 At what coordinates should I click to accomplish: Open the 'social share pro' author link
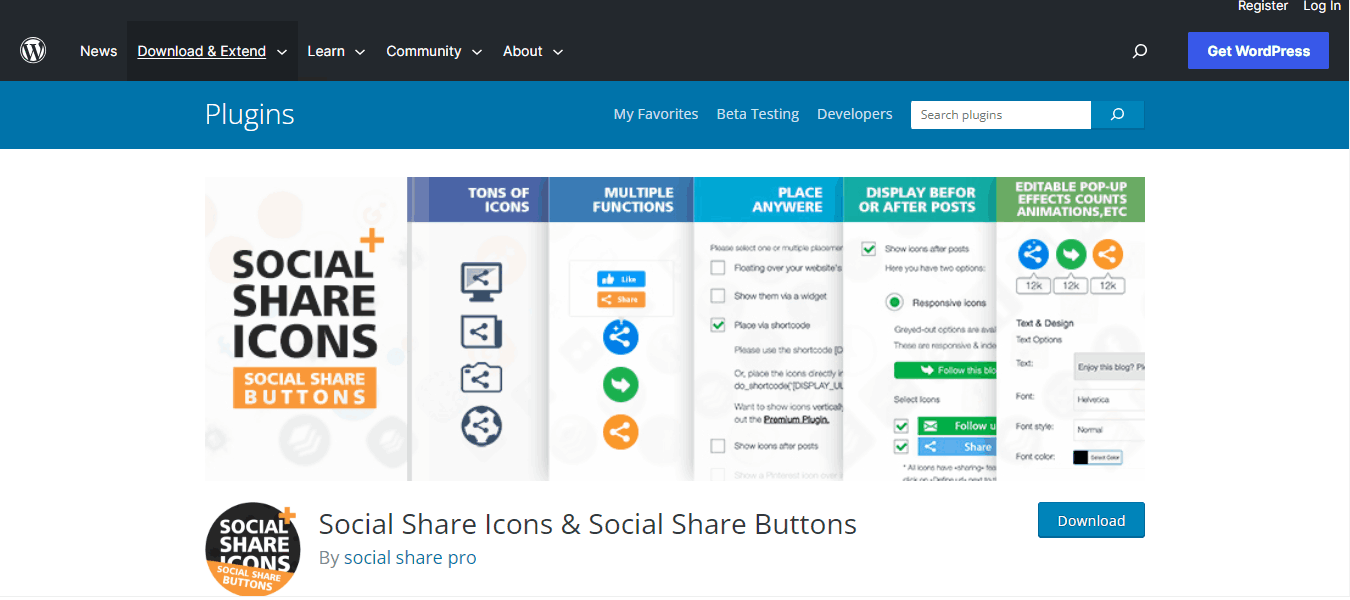[410, 557]
